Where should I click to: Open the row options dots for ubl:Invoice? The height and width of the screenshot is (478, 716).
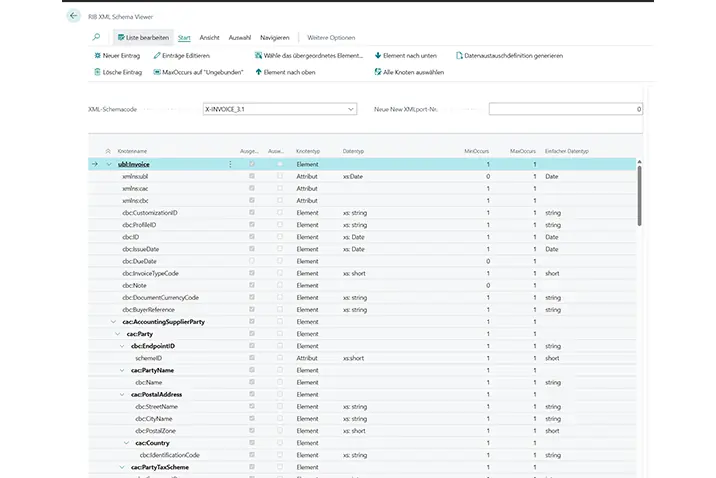click(230, 164)
